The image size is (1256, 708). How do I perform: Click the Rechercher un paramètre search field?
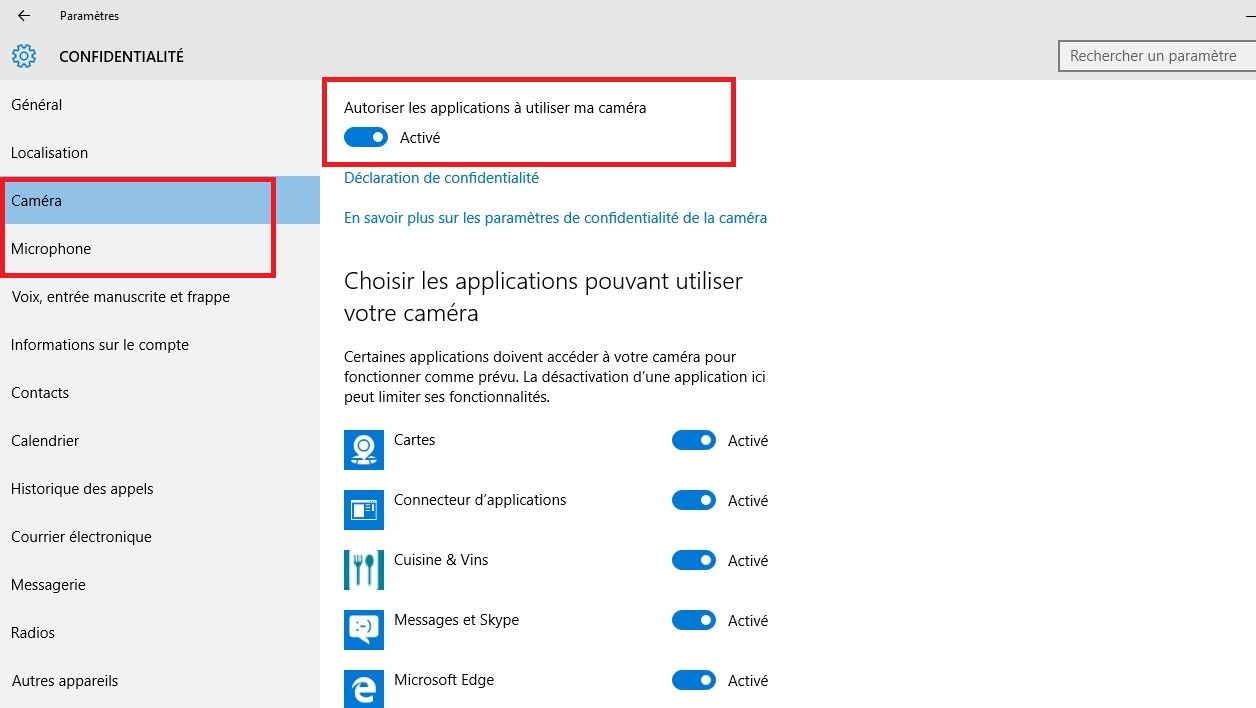tap(1155, 56)
